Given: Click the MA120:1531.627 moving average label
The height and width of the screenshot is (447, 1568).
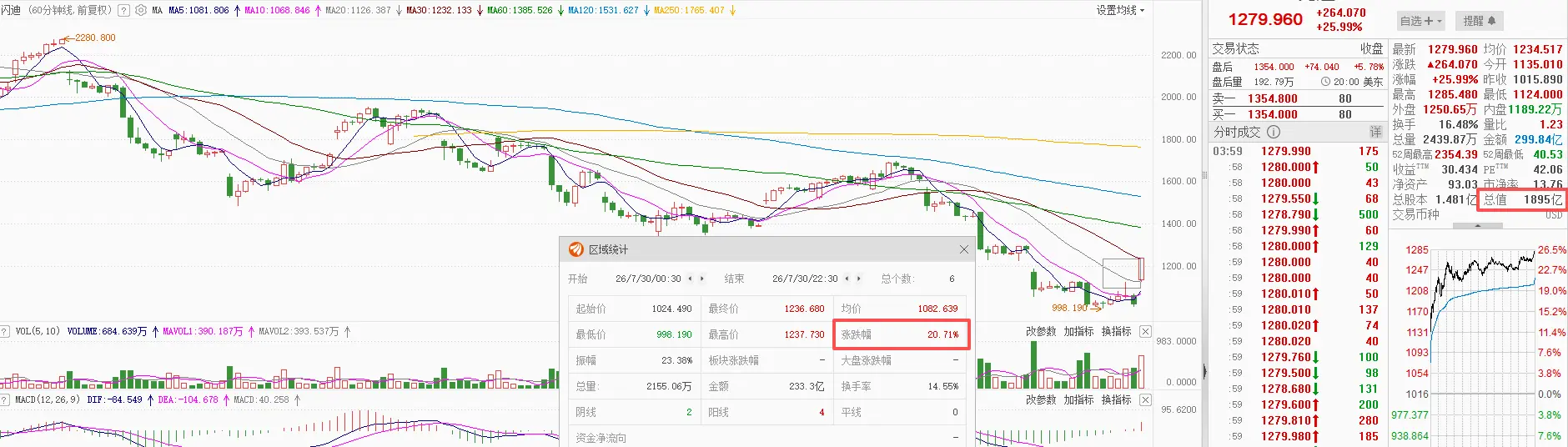Looking at the screenshot, I should coord(603,11).
